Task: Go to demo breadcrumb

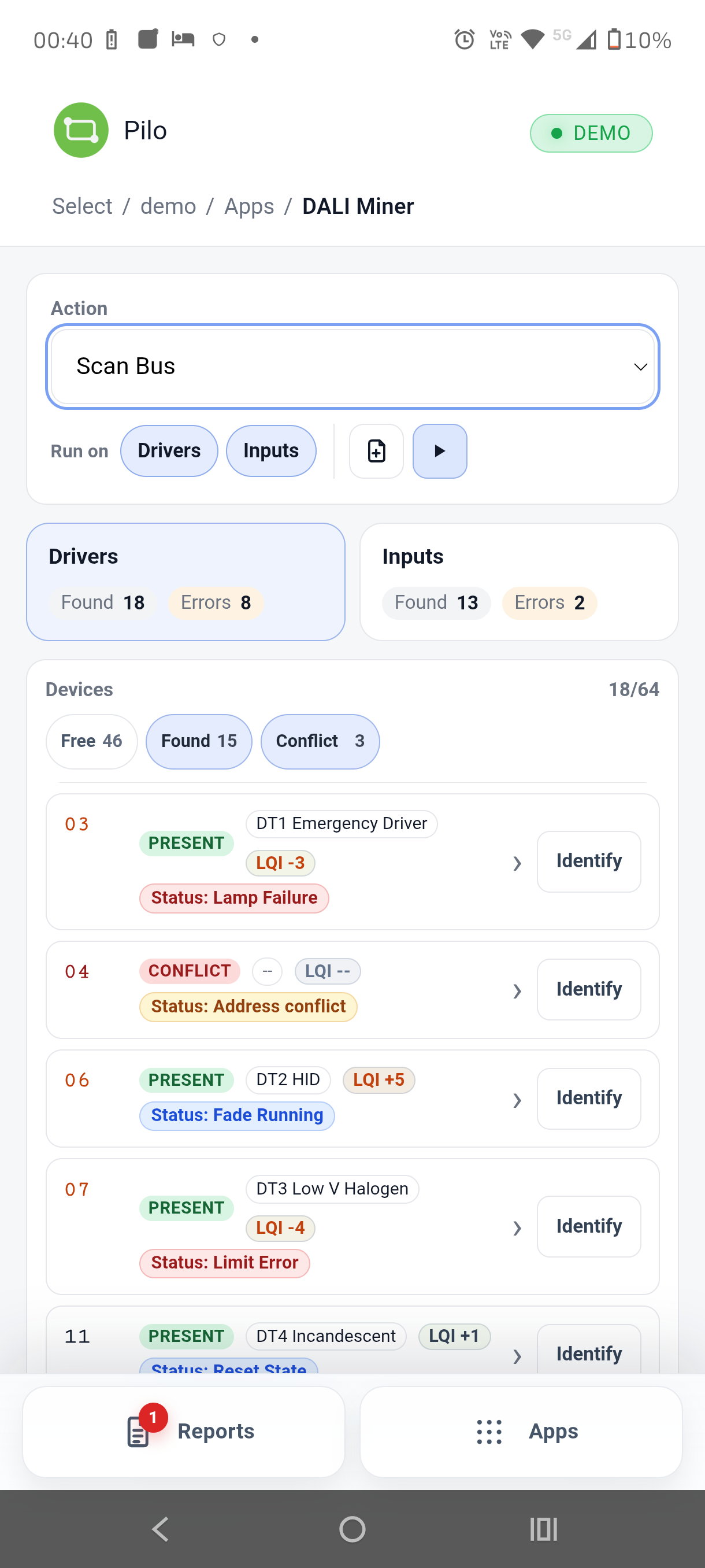Action: point(169,206)
